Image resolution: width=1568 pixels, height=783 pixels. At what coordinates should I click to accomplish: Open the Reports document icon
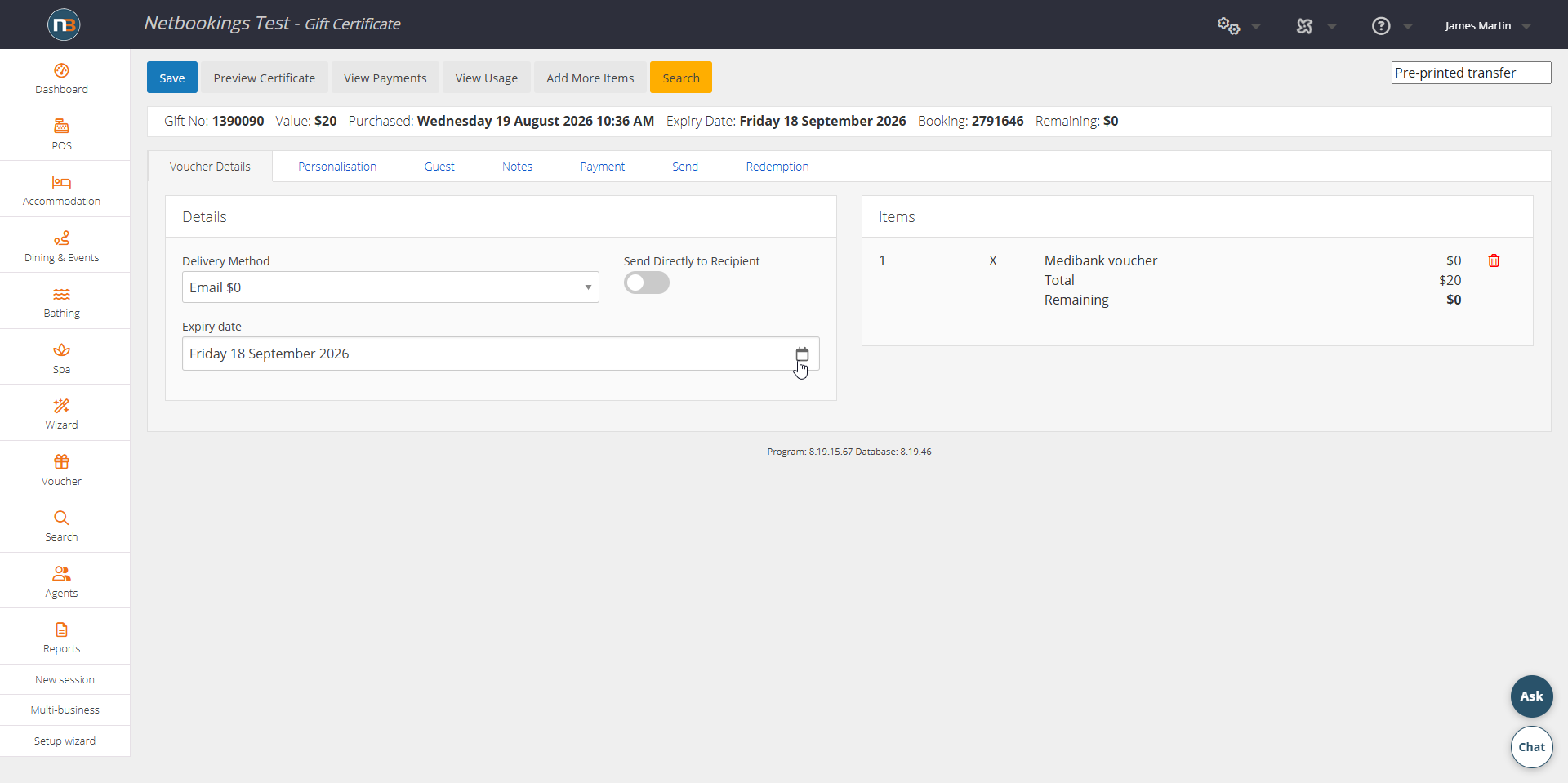pos(61,630)
